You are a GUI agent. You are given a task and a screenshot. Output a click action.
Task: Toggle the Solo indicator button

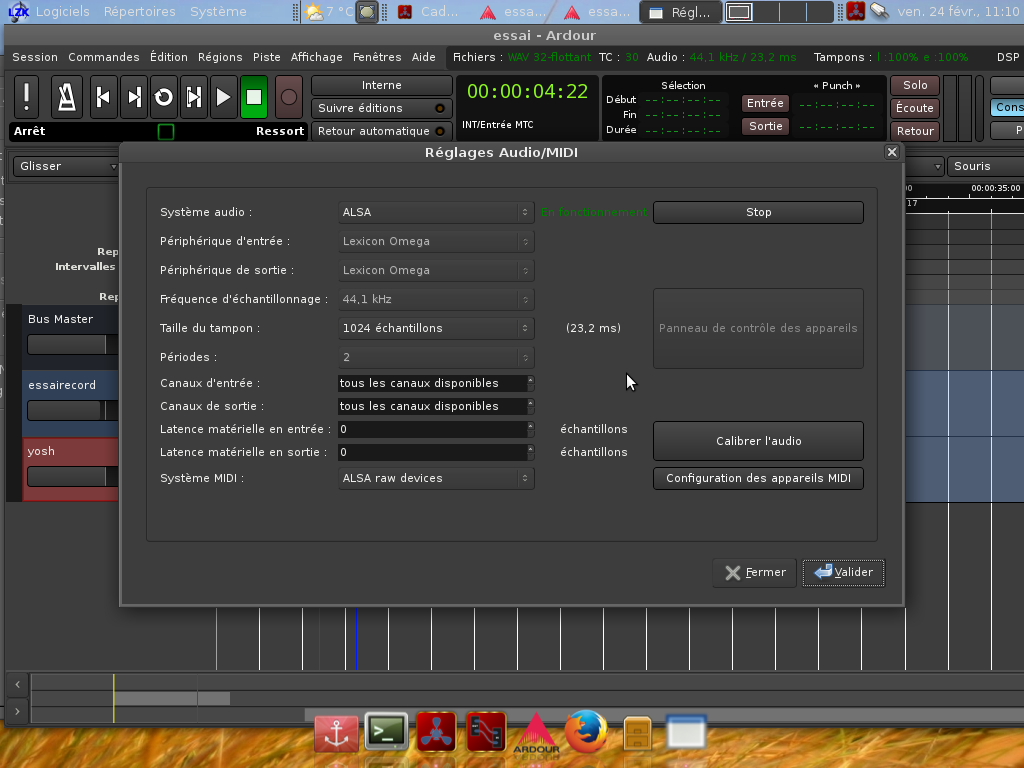[915, 86]
